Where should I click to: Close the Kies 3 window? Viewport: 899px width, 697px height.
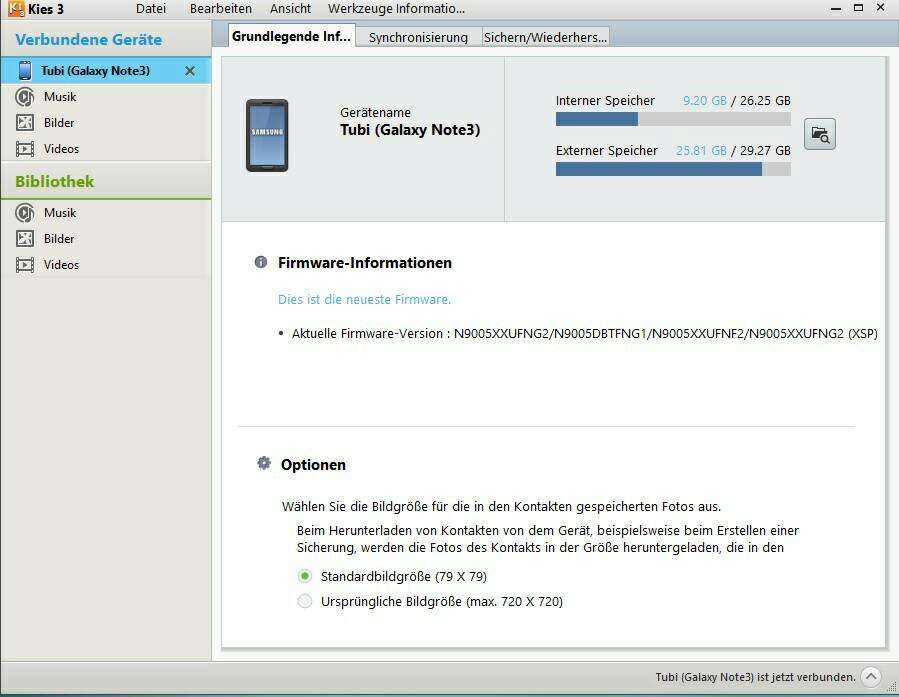[881, 7]
